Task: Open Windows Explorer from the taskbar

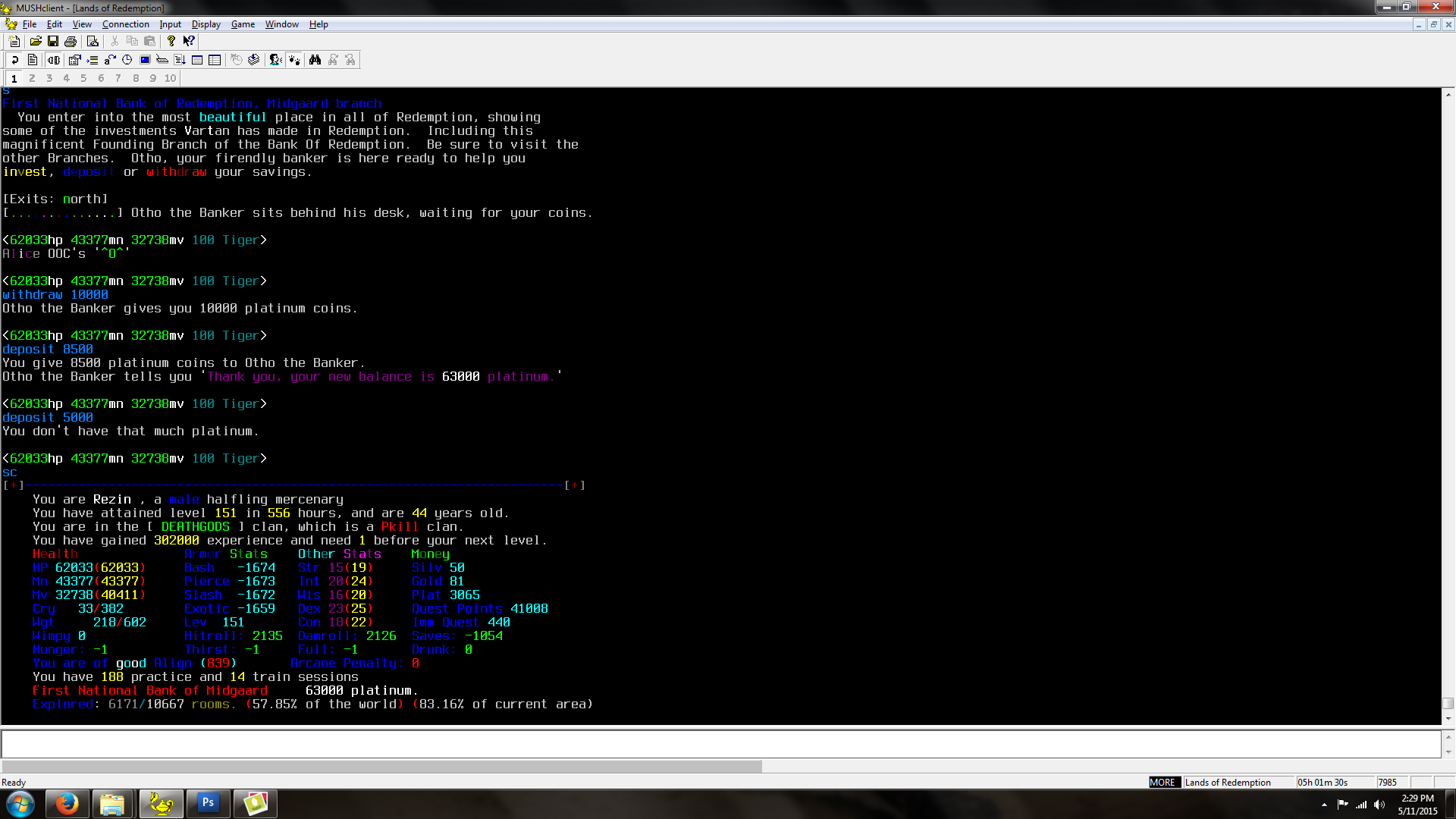Action: (x=113, y=803)
